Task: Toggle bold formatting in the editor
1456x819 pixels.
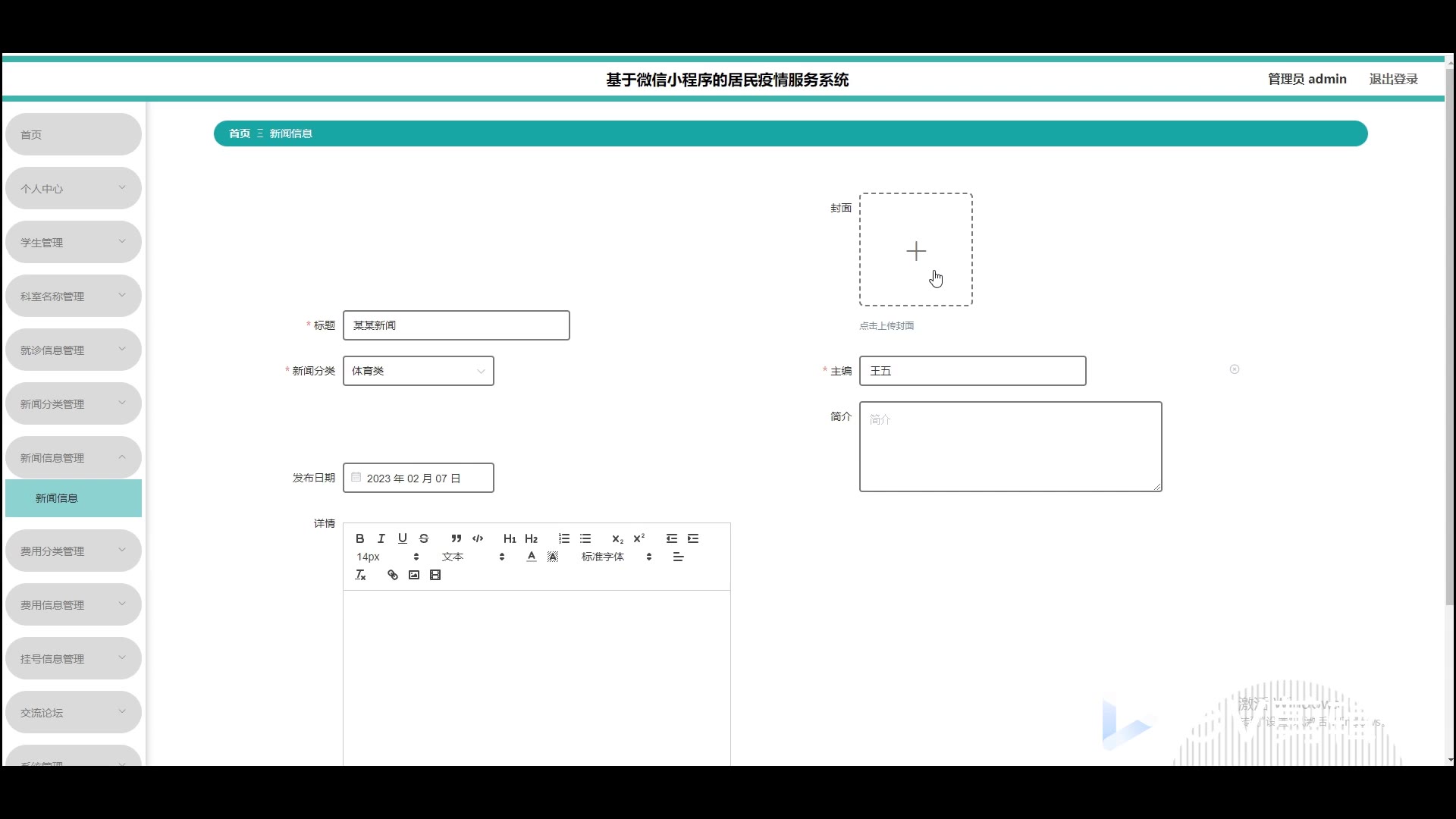Action: [360, 538]
